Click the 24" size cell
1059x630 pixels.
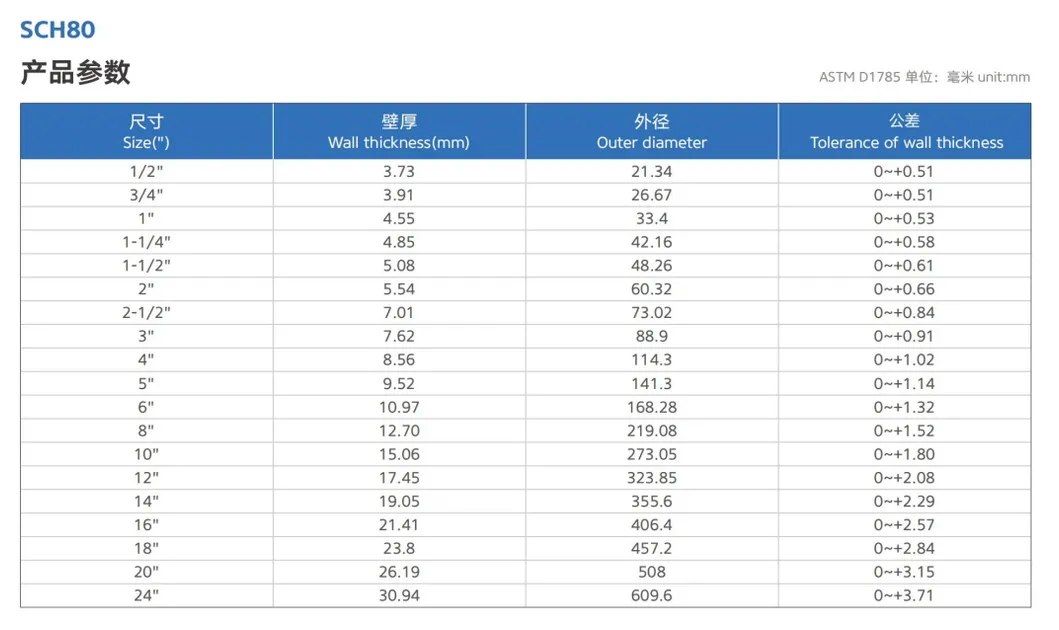(146, 595)
